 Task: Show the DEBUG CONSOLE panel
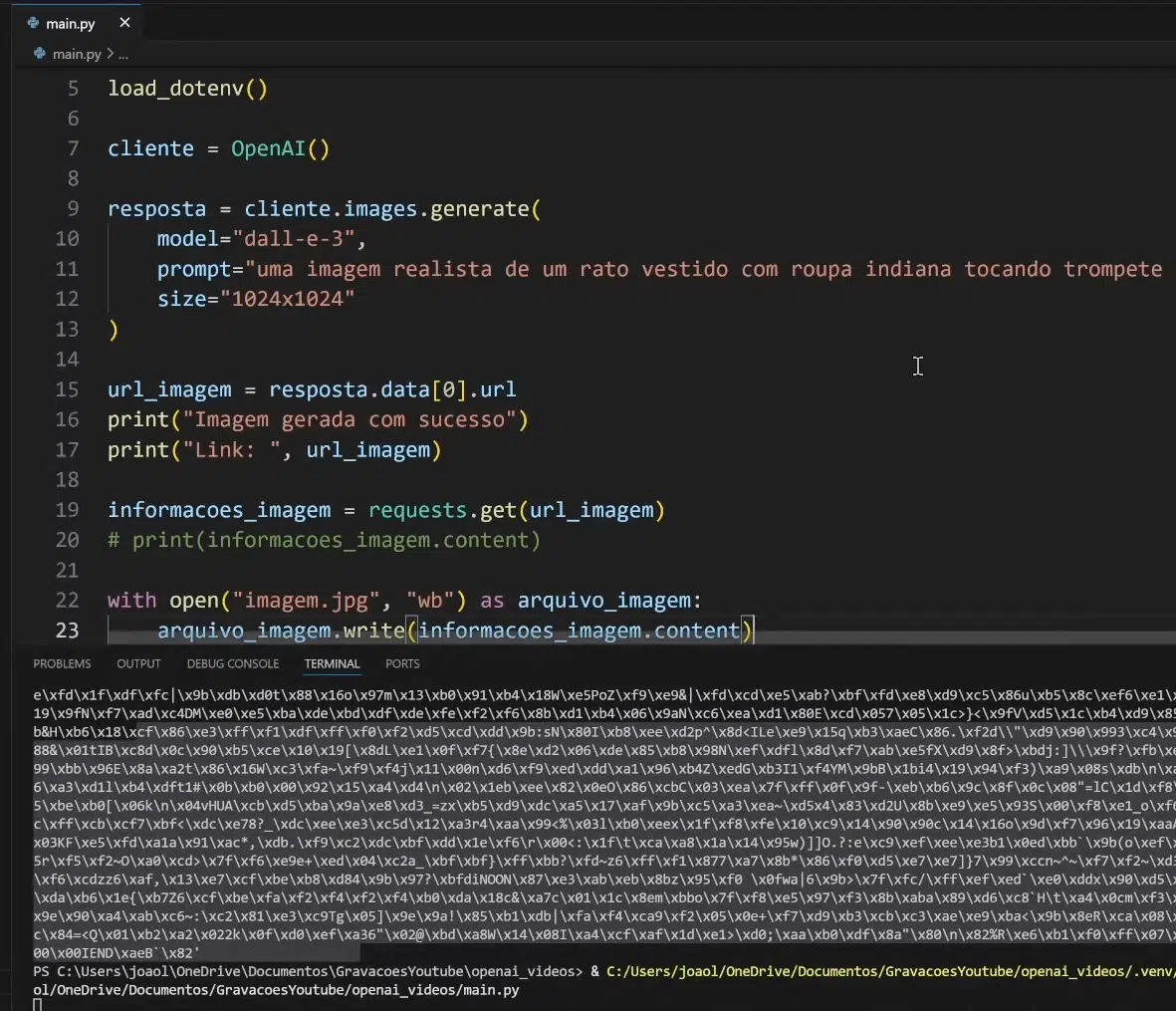pyautogui.click(x=233, y=663)
